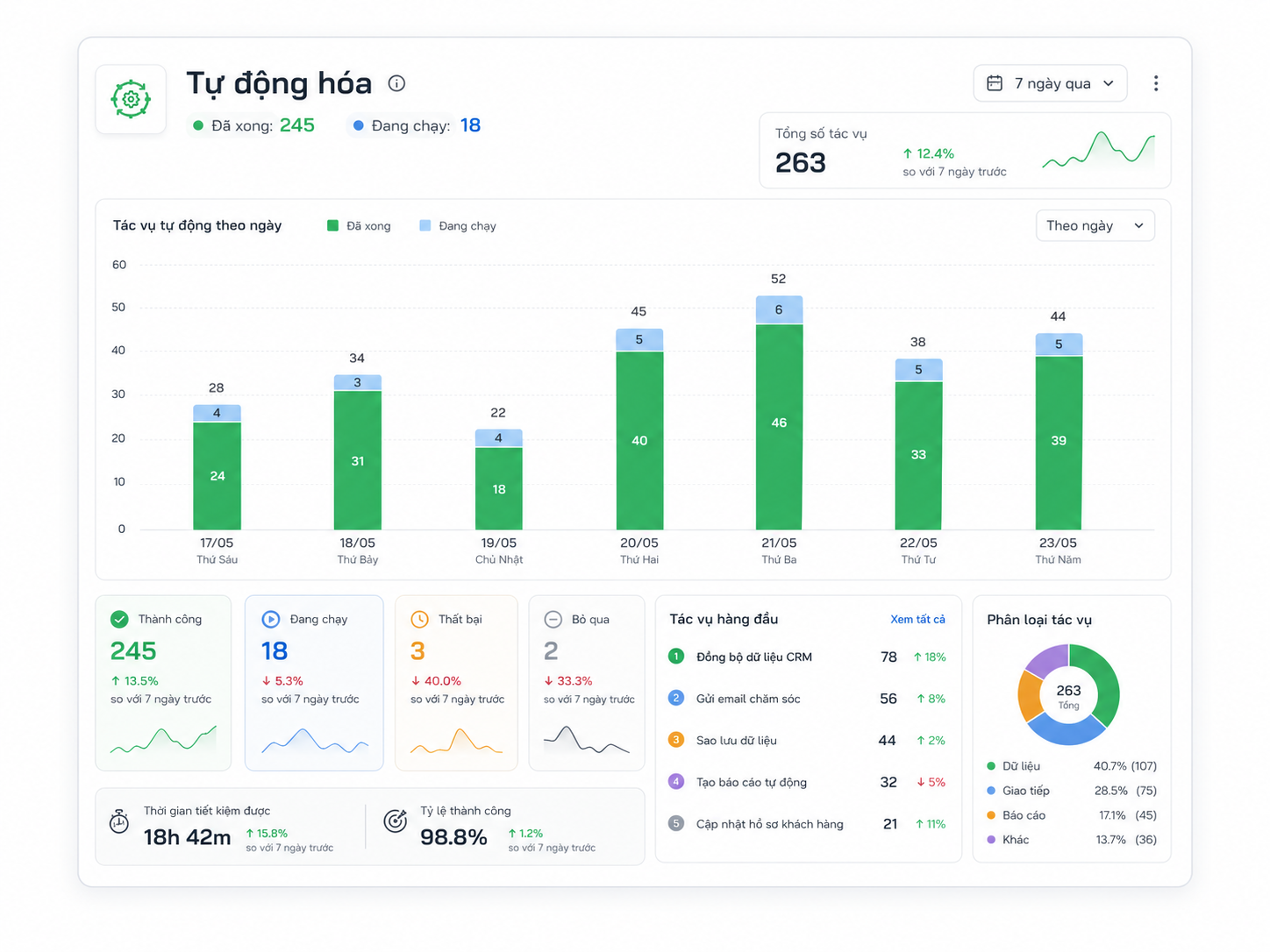This screenshot has height=952, width=1270.
Task: Toggle the Đã xong legend series
Action: (359, 226)
